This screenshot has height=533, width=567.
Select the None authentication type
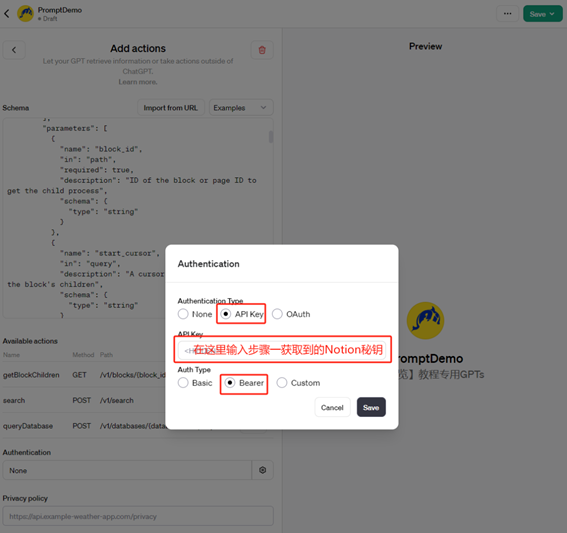[x=183, y=314]
